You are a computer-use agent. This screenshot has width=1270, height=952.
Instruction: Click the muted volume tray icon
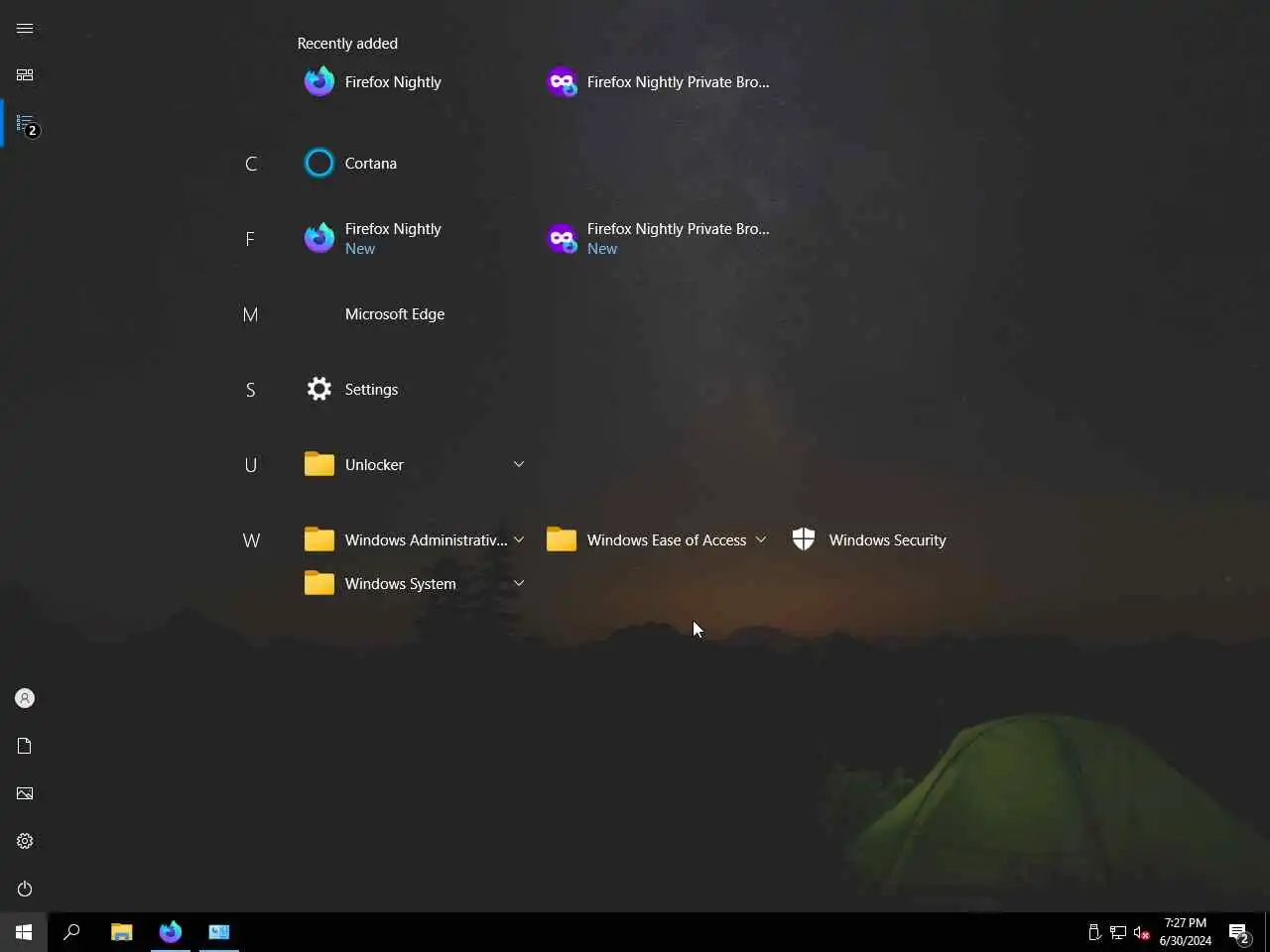(x=1142, y=932)
